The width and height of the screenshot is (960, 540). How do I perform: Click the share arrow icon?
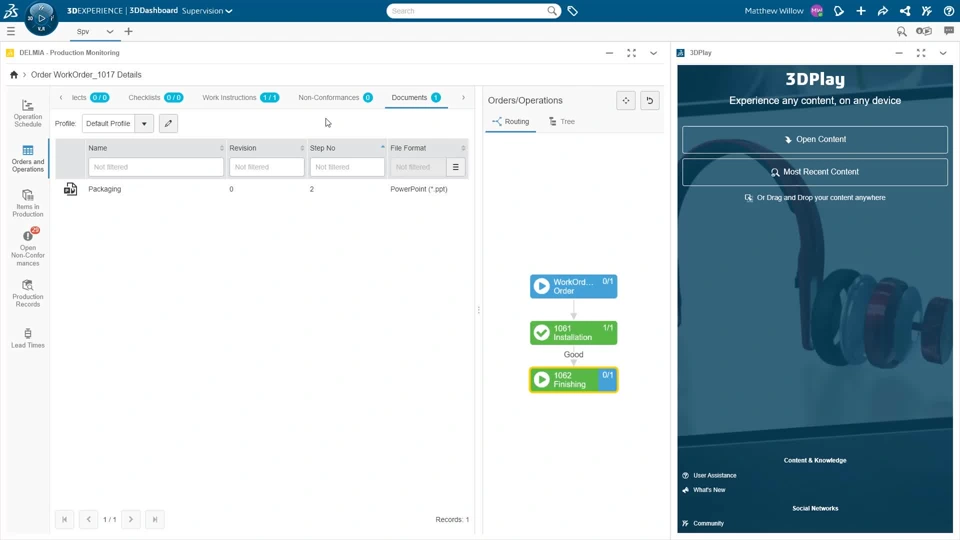click(882, 11)
